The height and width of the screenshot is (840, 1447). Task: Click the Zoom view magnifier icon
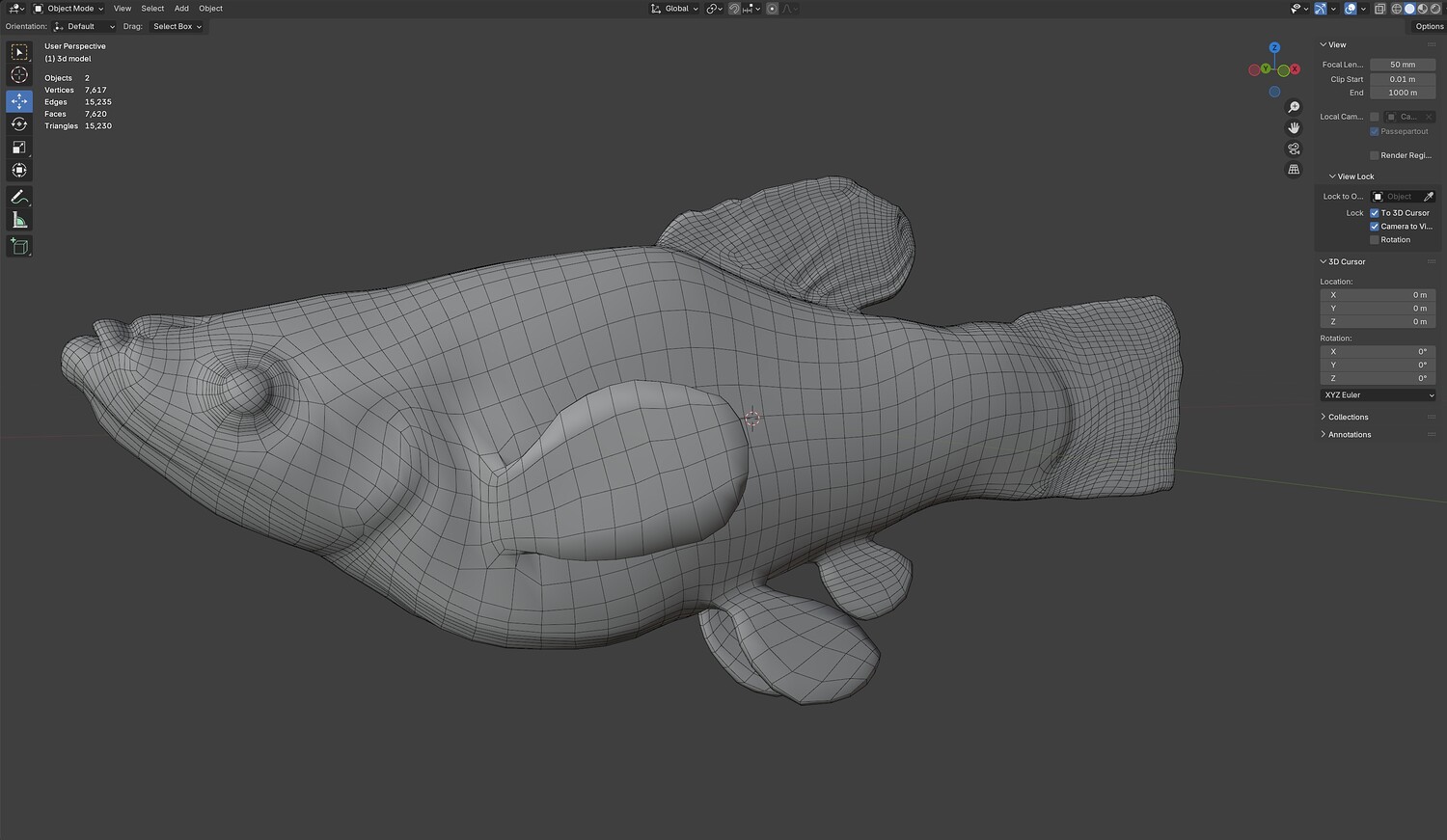(1294, 107)
